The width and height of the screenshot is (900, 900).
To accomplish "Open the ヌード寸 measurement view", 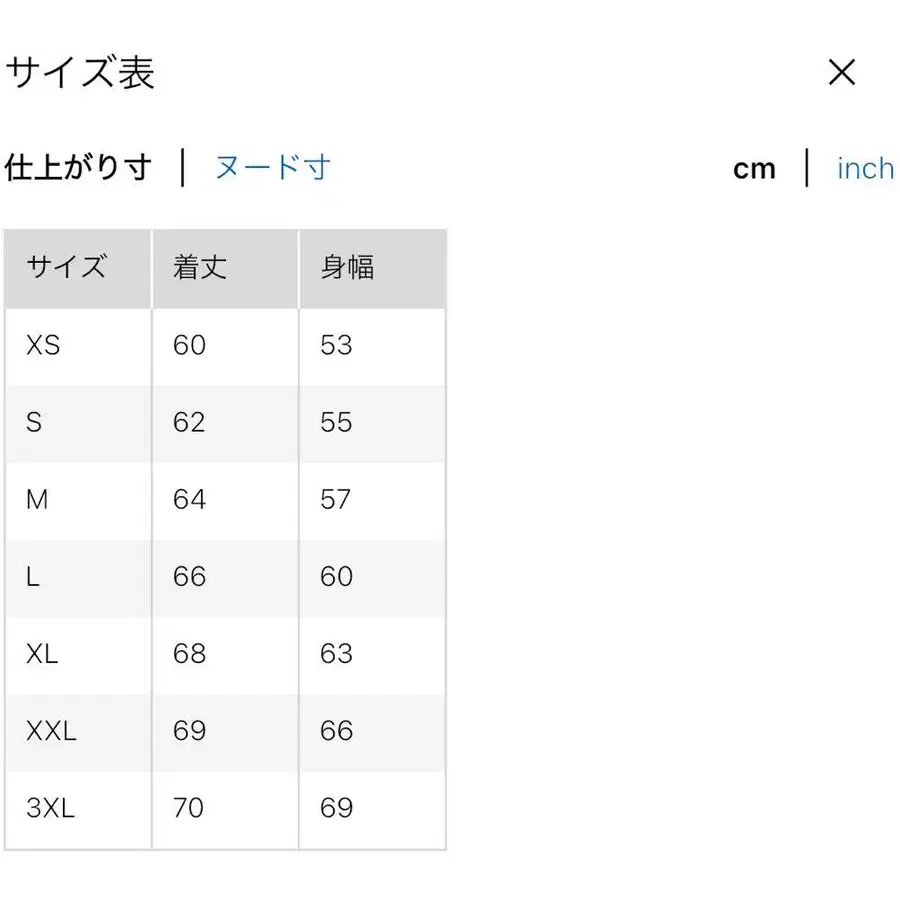I will click(271, 168).
